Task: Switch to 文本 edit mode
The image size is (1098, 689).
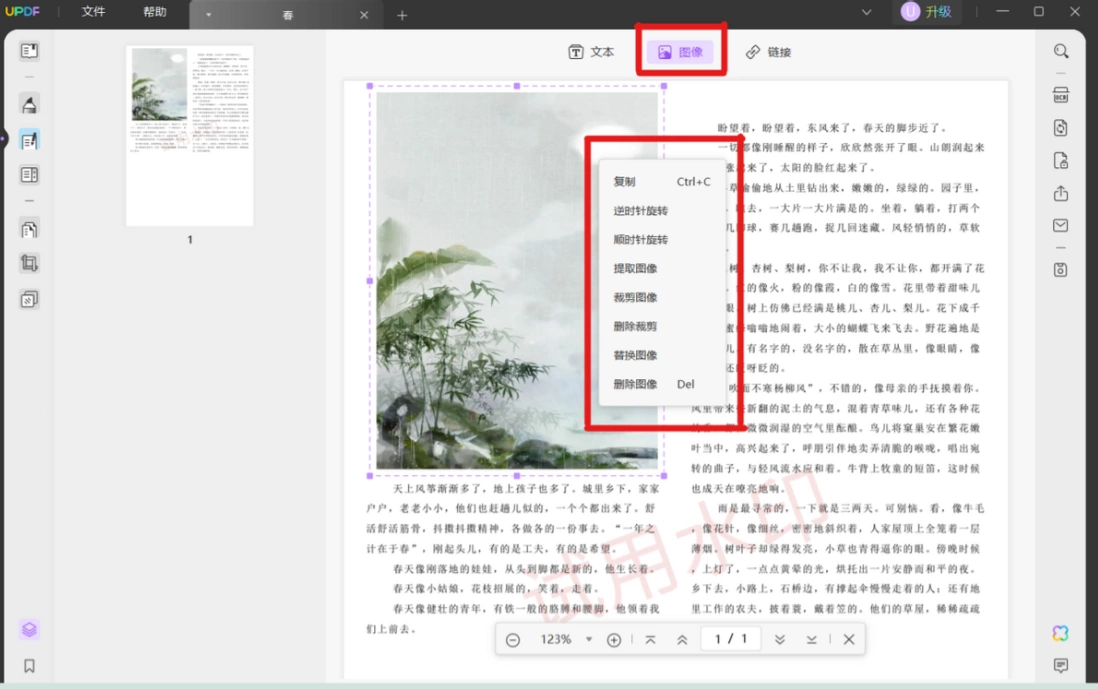Action: 591,52
